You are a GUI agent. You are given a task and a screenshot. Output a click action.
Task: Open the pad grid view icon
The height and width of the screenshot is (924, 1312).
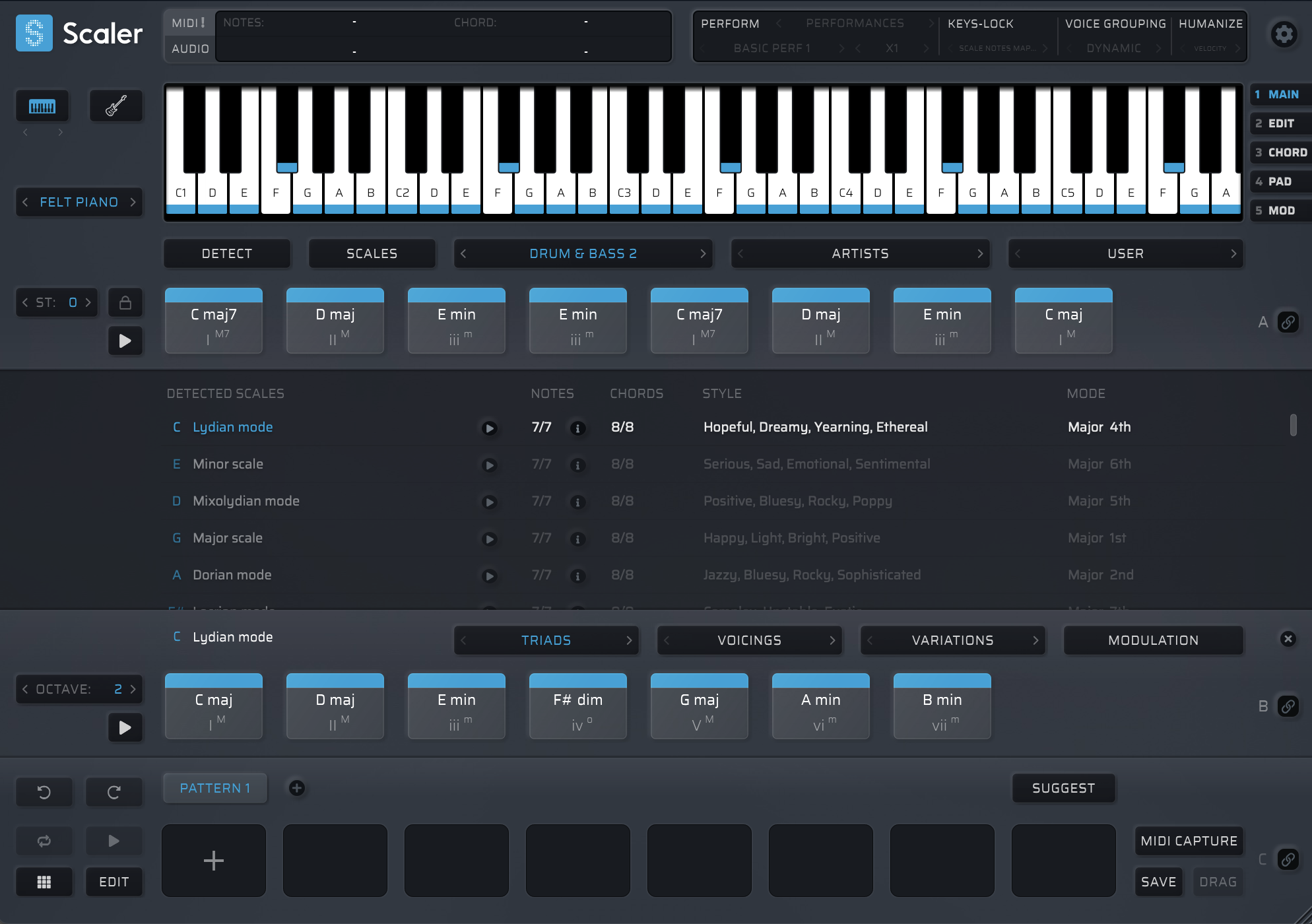pos(44,882)
